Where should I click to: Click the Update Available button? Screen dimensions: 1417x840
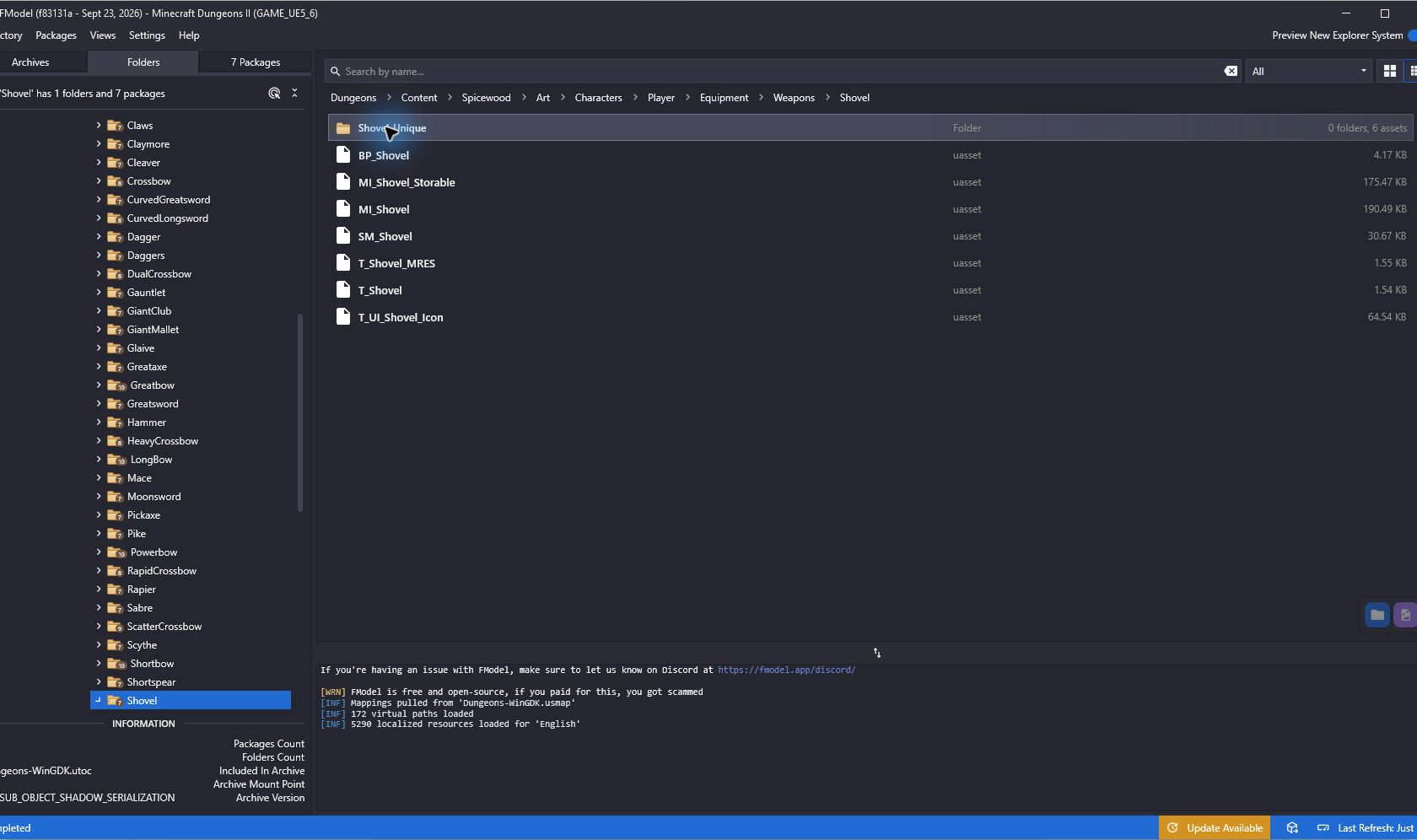[x=1215, y=828]
